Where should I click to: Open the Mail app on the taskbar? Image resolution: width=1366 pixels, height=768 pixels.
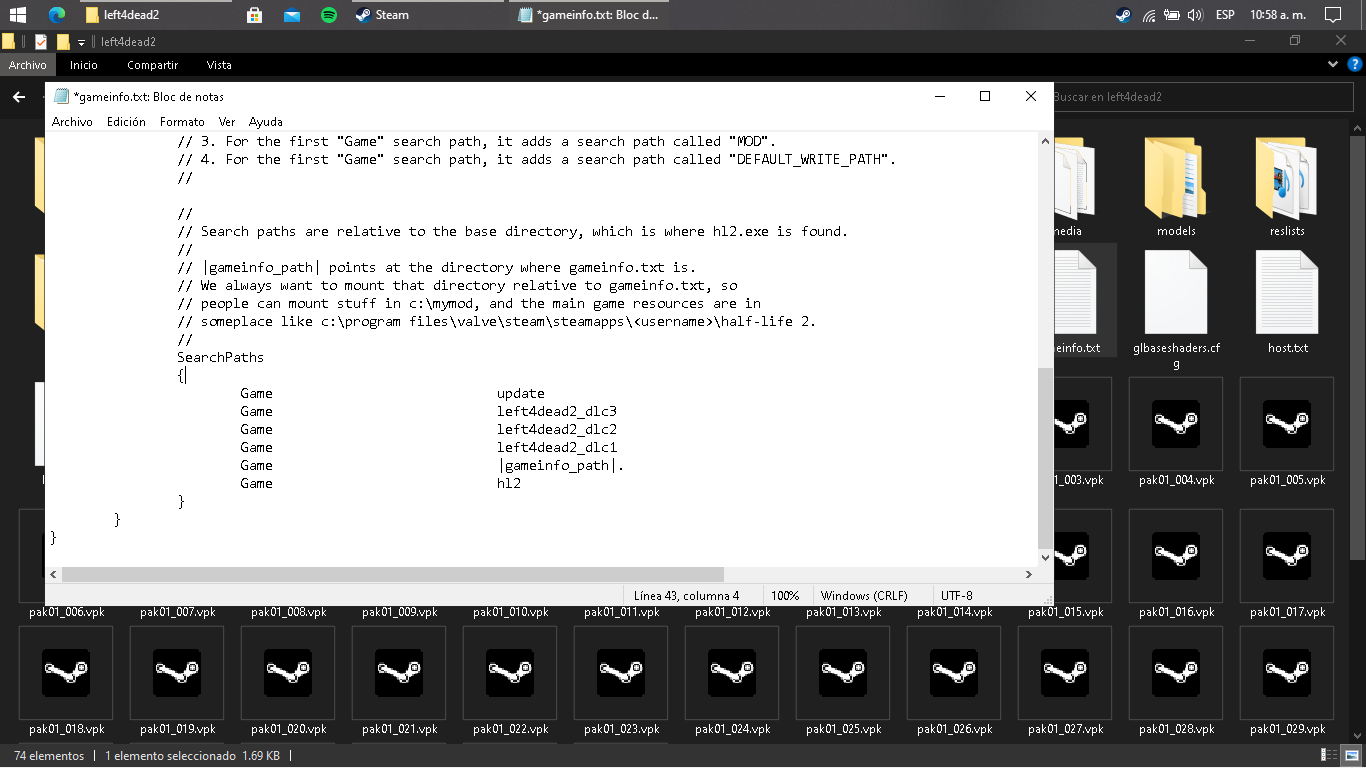[292, 15]
